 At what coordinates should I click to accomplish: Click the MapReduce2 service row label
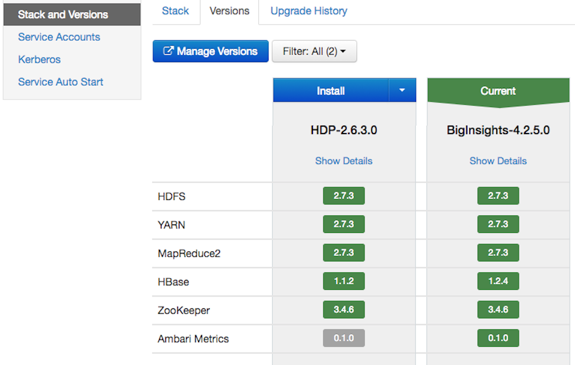pos(189,253)
